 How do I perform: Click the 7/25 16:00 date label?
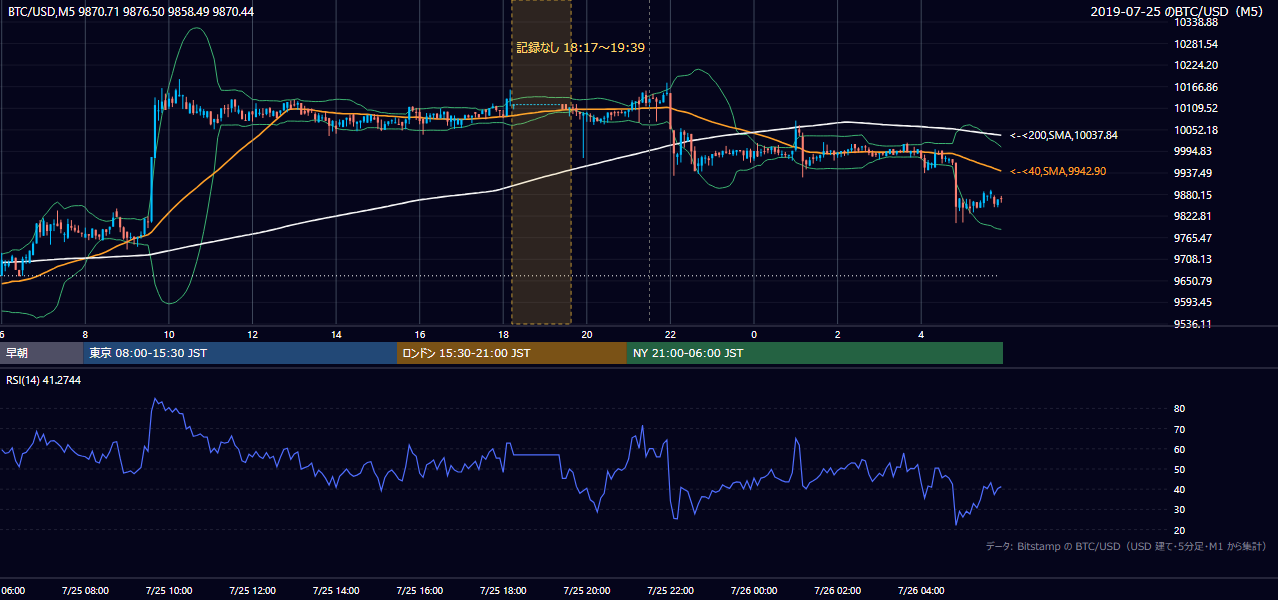tap(419, 591)
